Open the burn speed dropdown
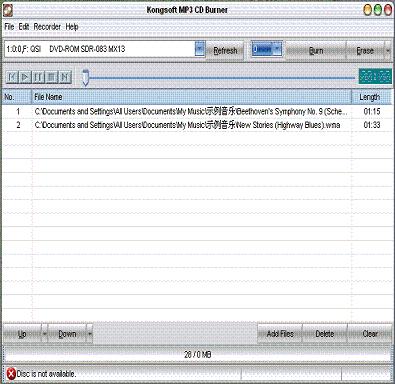Image resolution: width=395 pixels, height=384 pixels. point(277,50)
